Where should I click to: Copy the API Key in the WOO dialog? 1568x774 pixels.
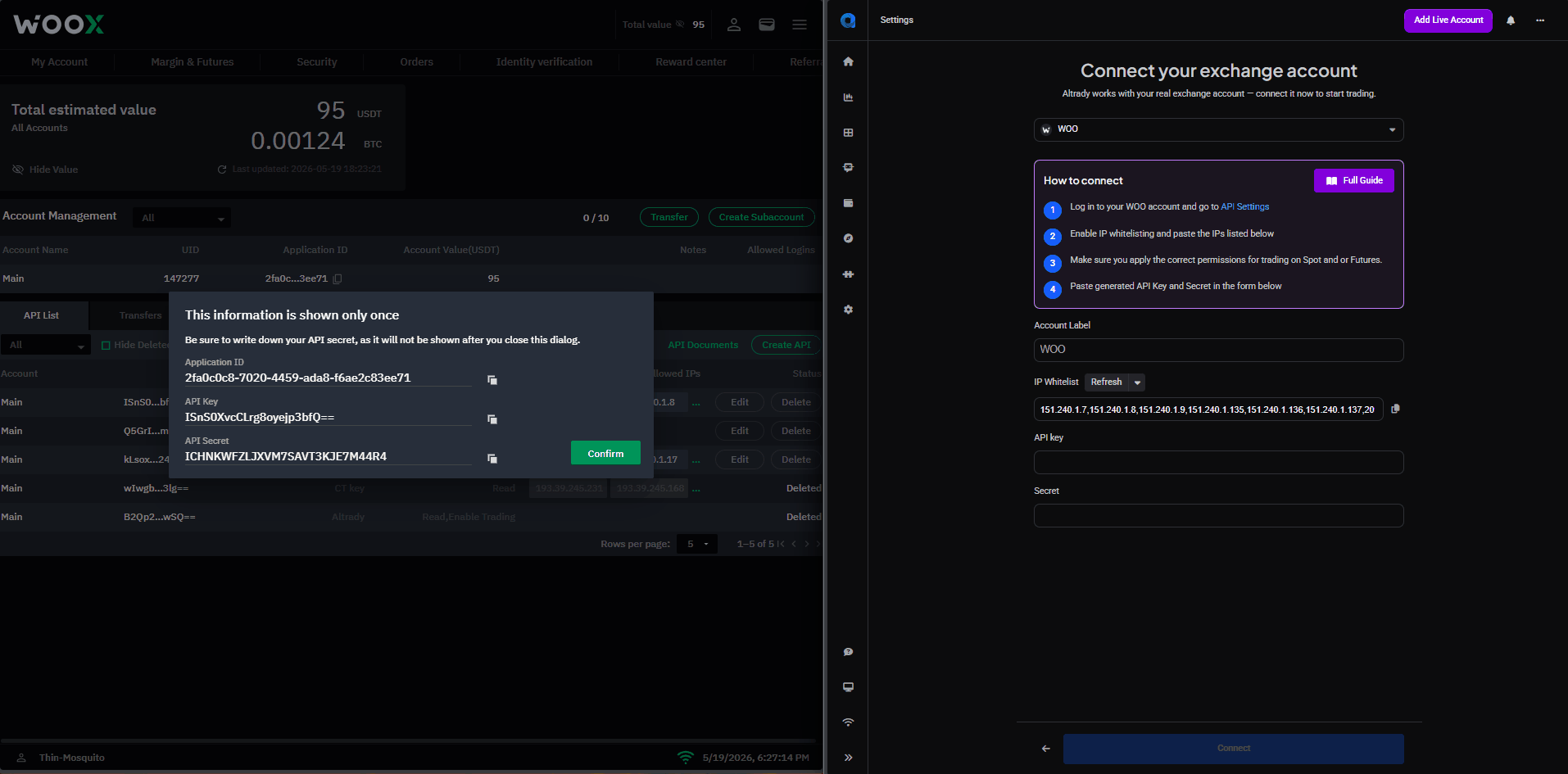[492, 419]
